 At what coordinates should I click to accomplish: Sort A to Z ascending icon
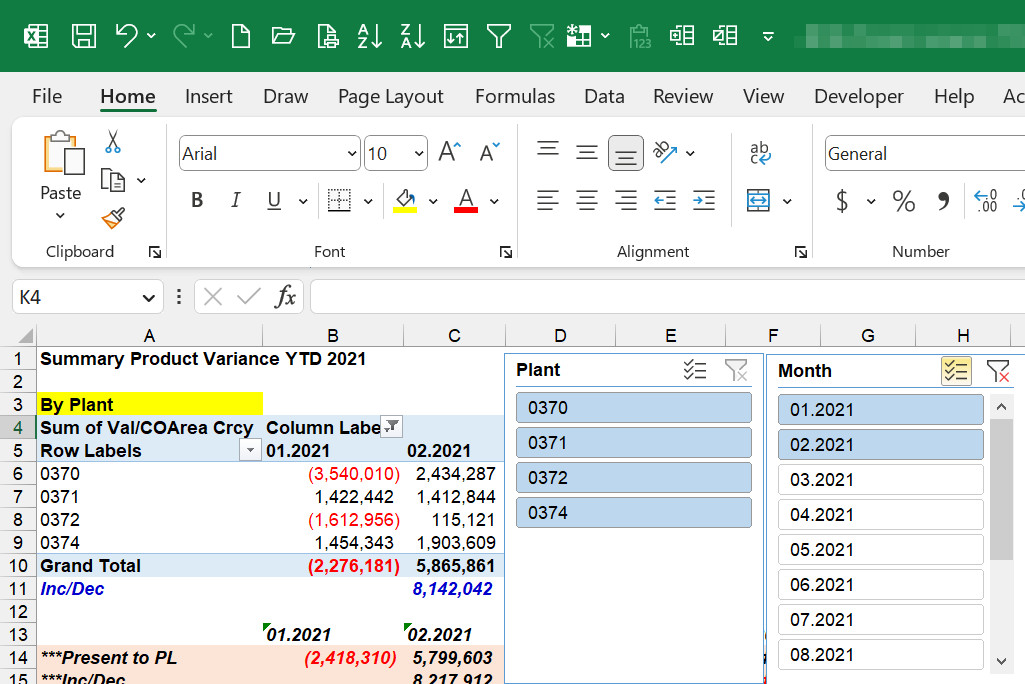pos(369,36)
